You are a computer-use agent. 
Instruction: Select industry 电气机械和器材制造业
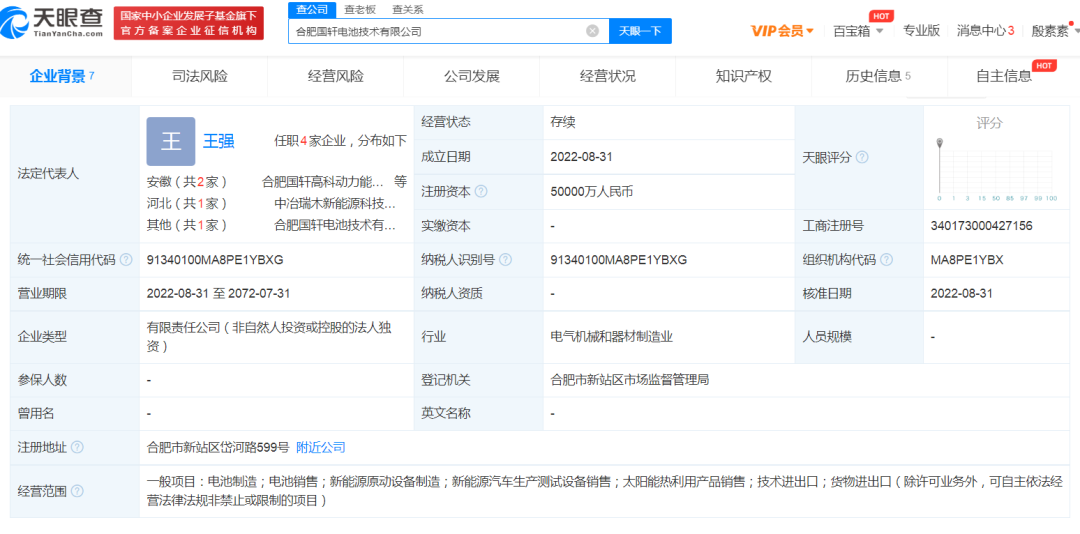point(611,337)
